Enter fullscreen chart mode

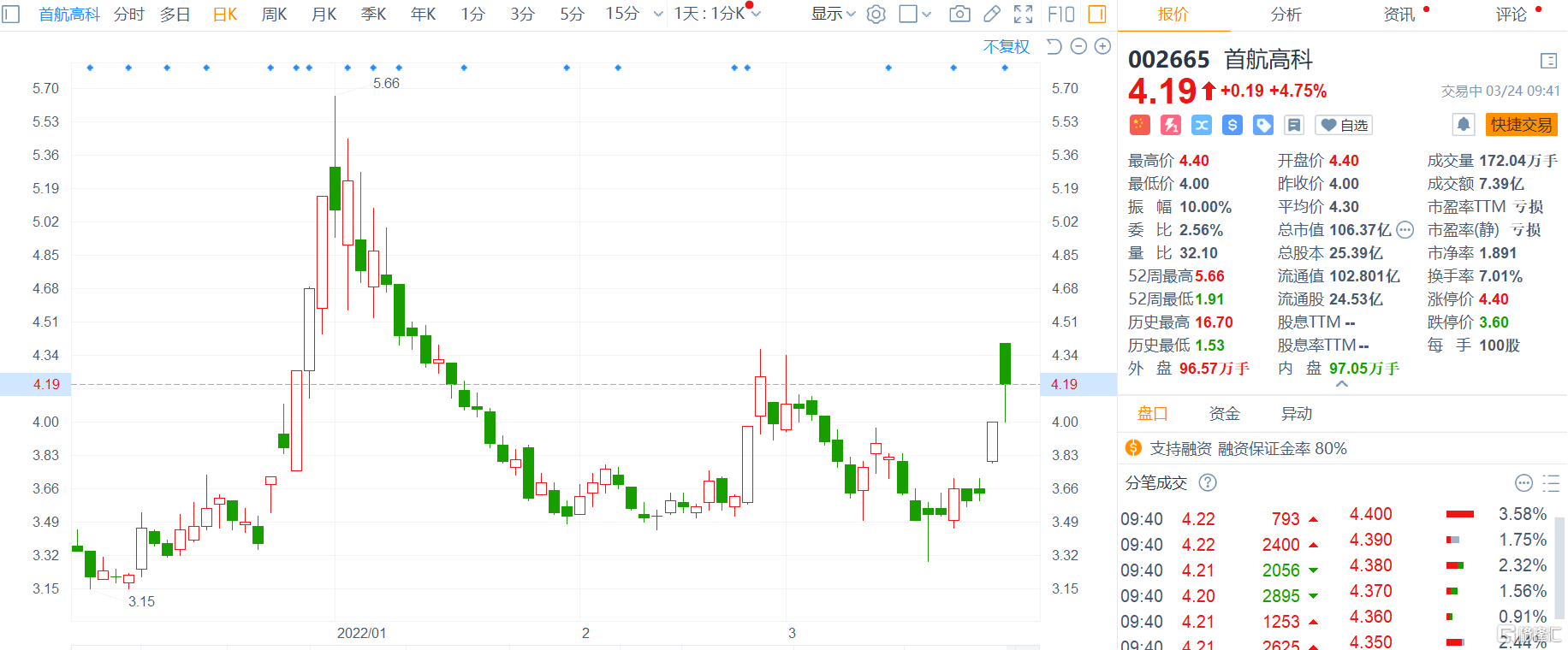click(x=1023, y=14)
